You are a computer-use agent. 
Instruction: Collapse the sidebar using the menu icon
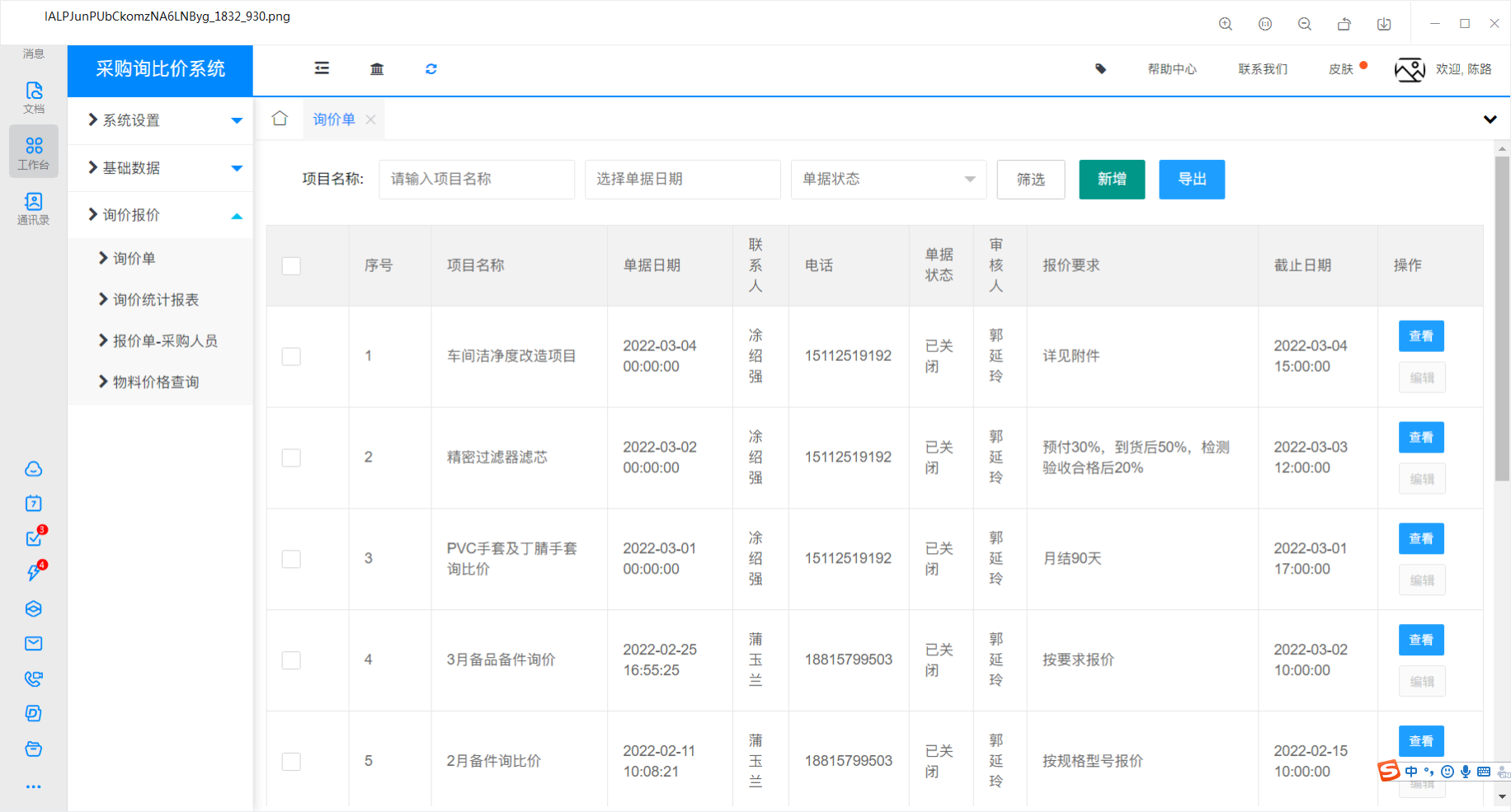[x=322, y=69]
